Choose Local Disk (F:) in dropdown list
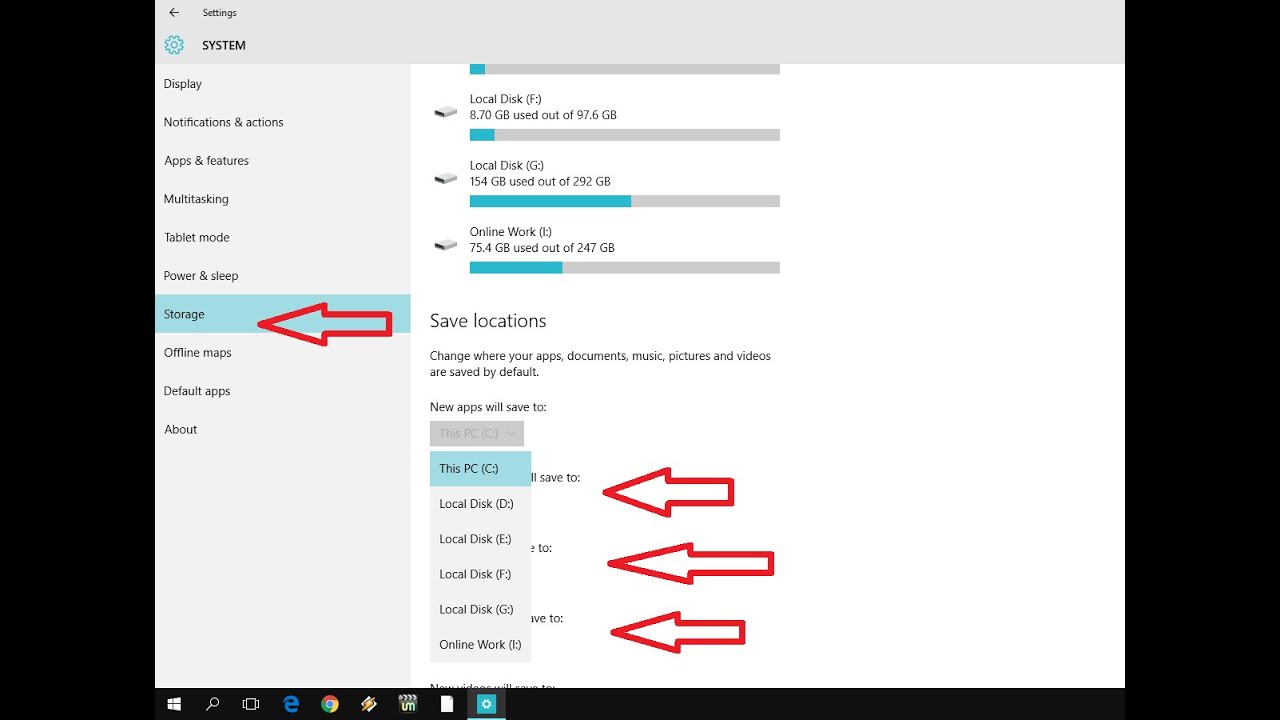1280x720 pixels. [x=480, y=574]
